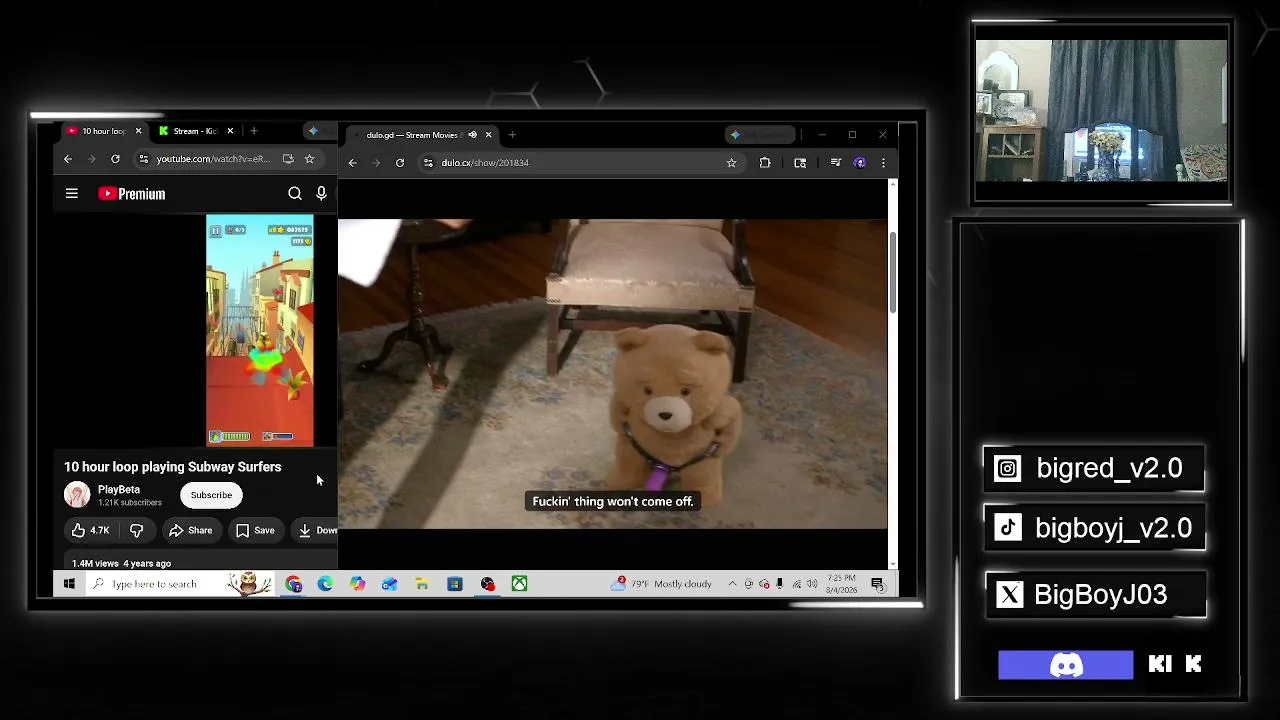Screen dimensions: 1280x720
Task: Switch to the Stream - Kick tab
Action: pos(194,131)
